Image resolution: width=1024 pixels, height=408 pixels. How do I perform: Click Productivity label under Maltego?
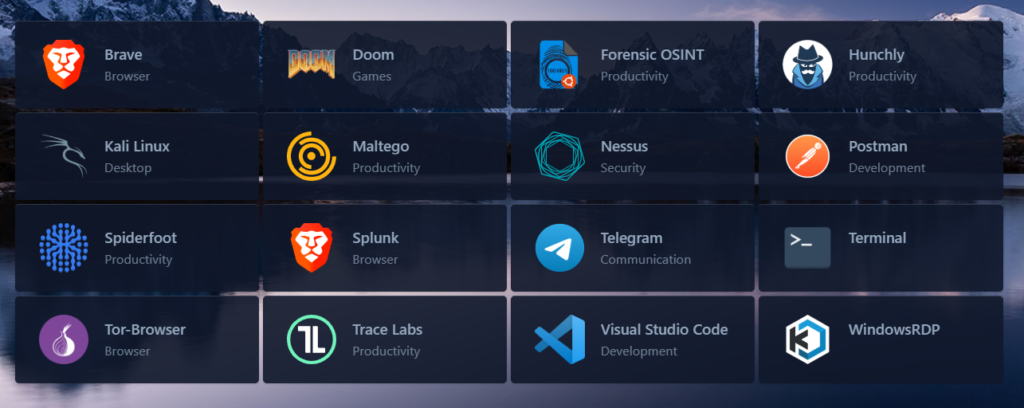pos(386,168)
